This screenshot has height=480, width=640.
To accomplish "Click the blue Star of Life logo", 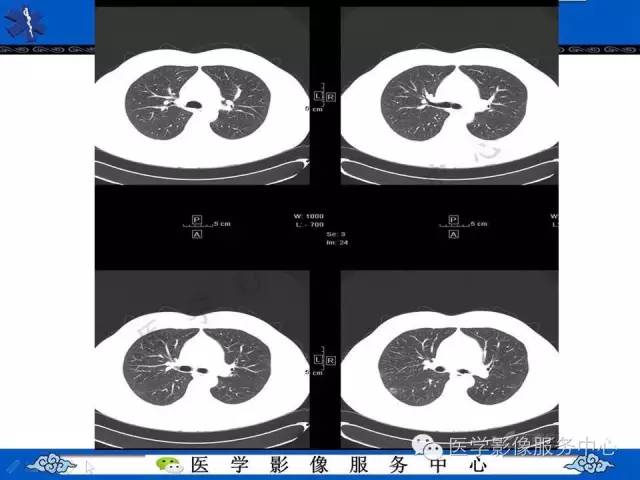I will tap(26, 23).
